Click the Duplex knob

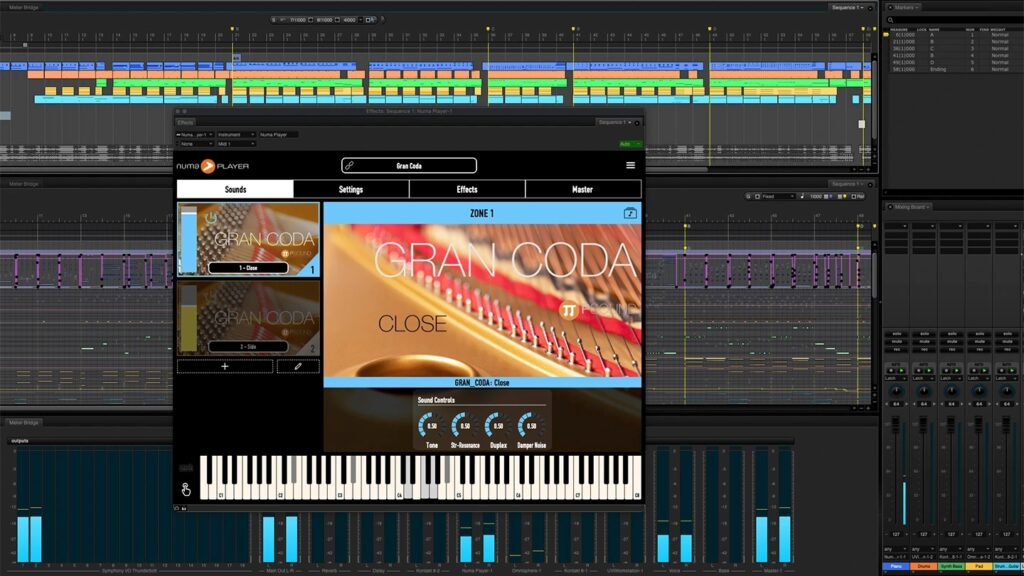pos(498,426)
